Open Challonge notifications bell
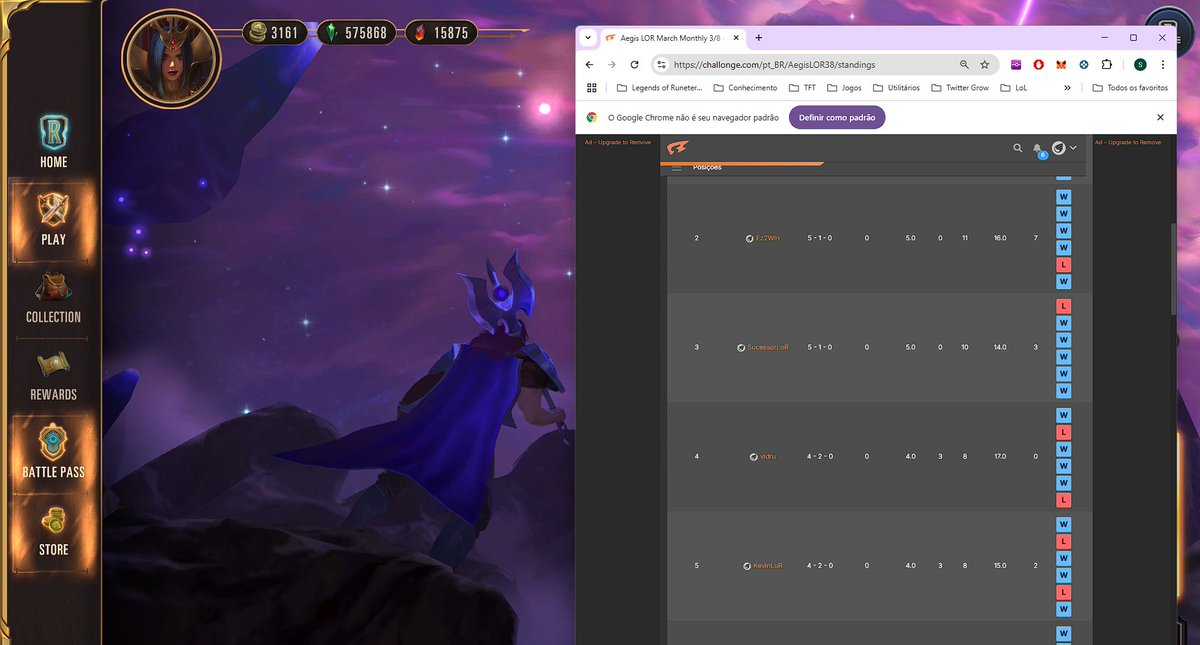The width and height of the screenshot is (1200, 645). tap(1038, 149)
